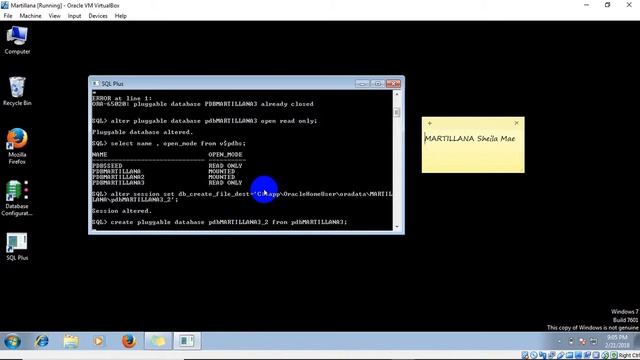The width and height of the screenshot is (640, 360).
Task: Click the VirtualBox hard disk status icon
Action: (x=525, y=356)
